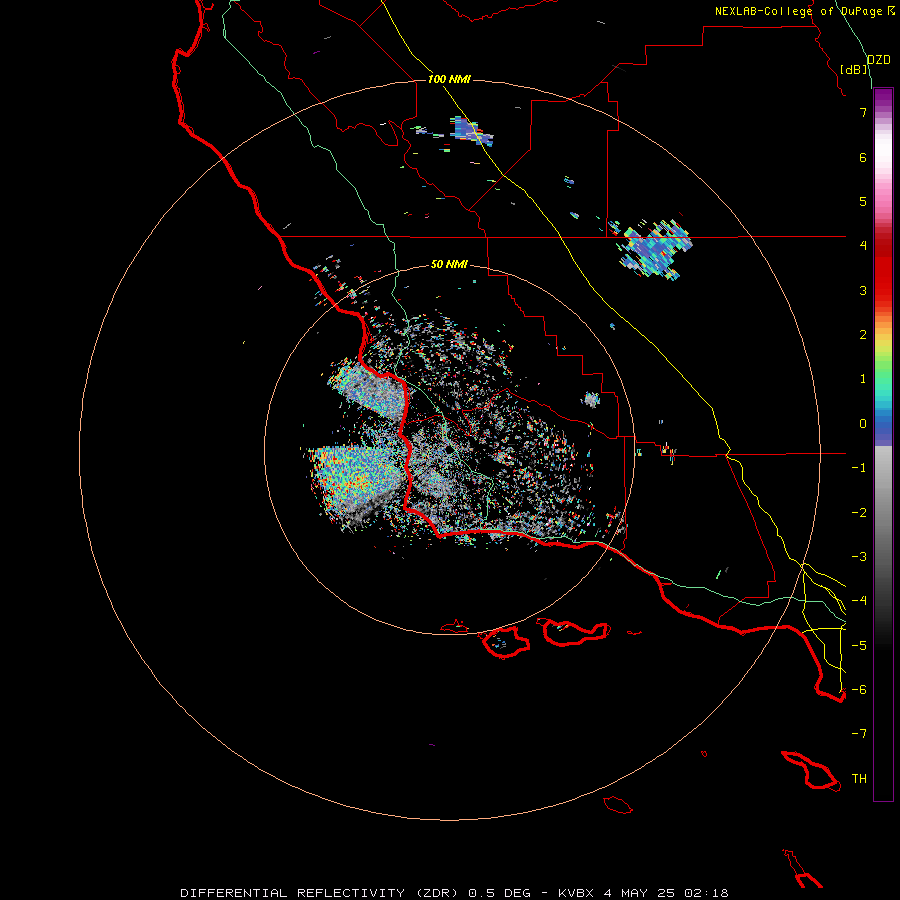Click the -6 value on color scale
Image resolution: width=900 pixels, height=900 pixels.
tap(859, 689)
